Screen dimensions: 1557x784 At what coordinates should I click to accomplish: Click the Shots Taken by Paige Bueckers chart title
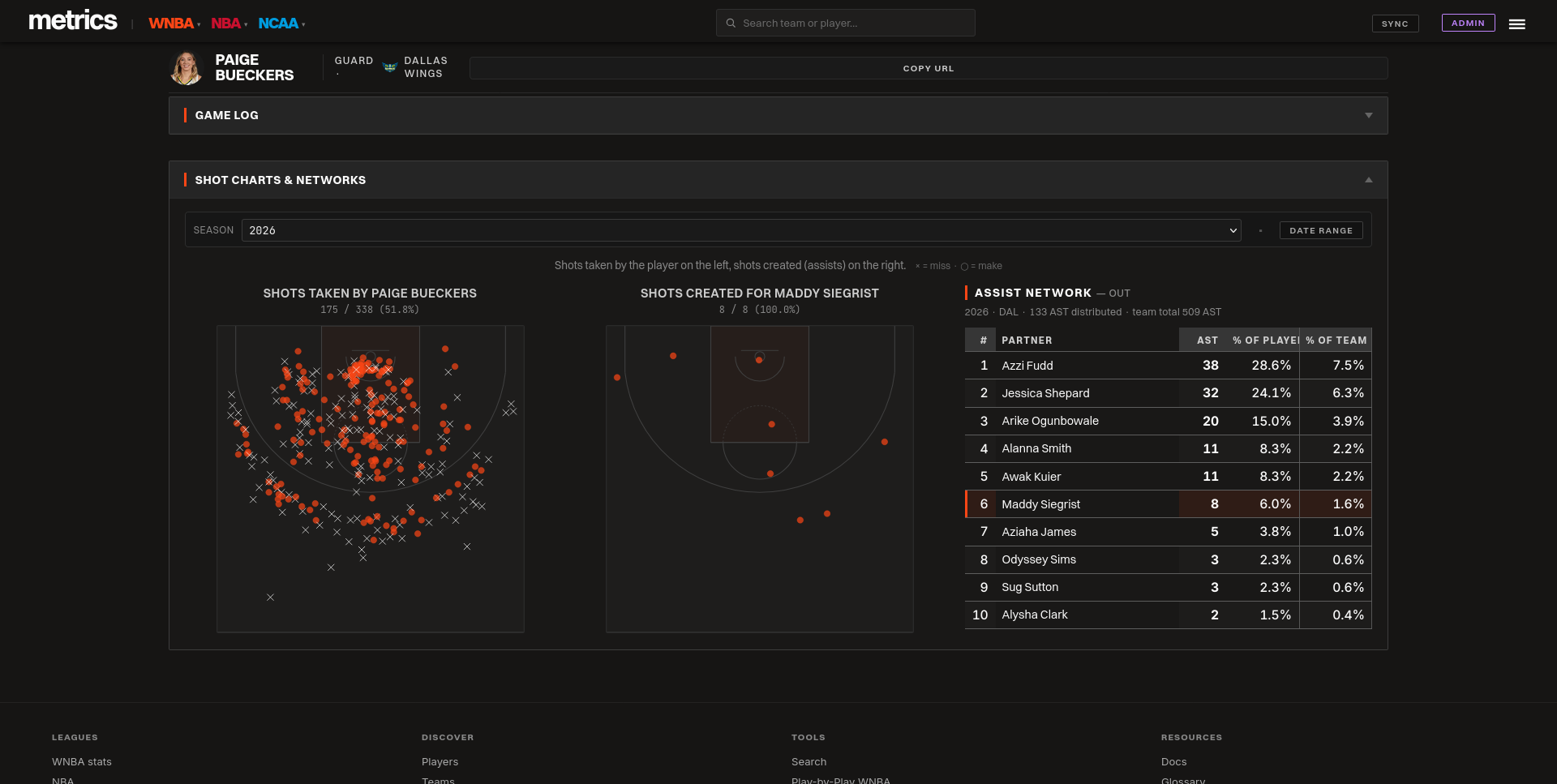click(370, 293)
